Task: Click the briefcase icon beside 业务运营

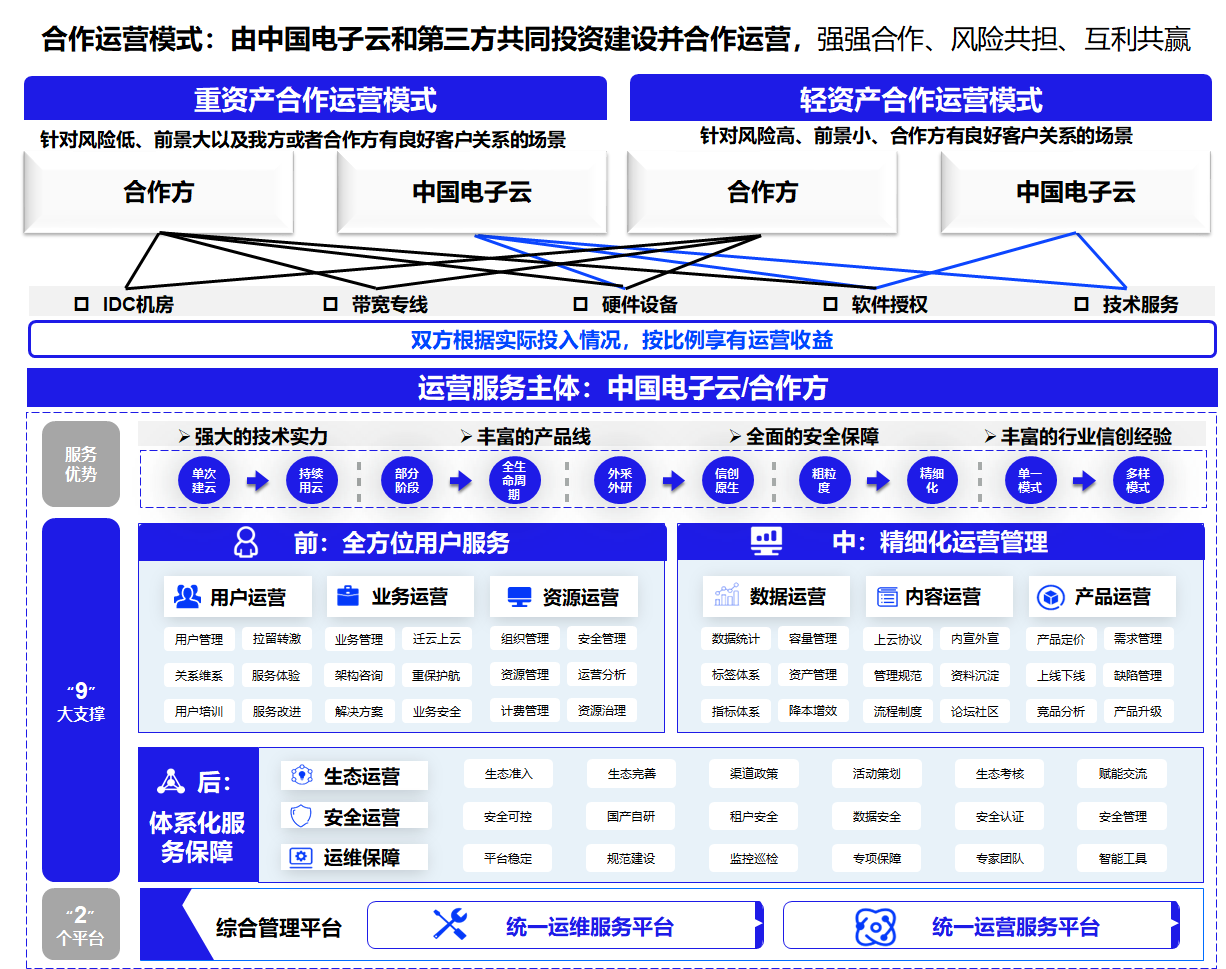Action: (347, 596)
